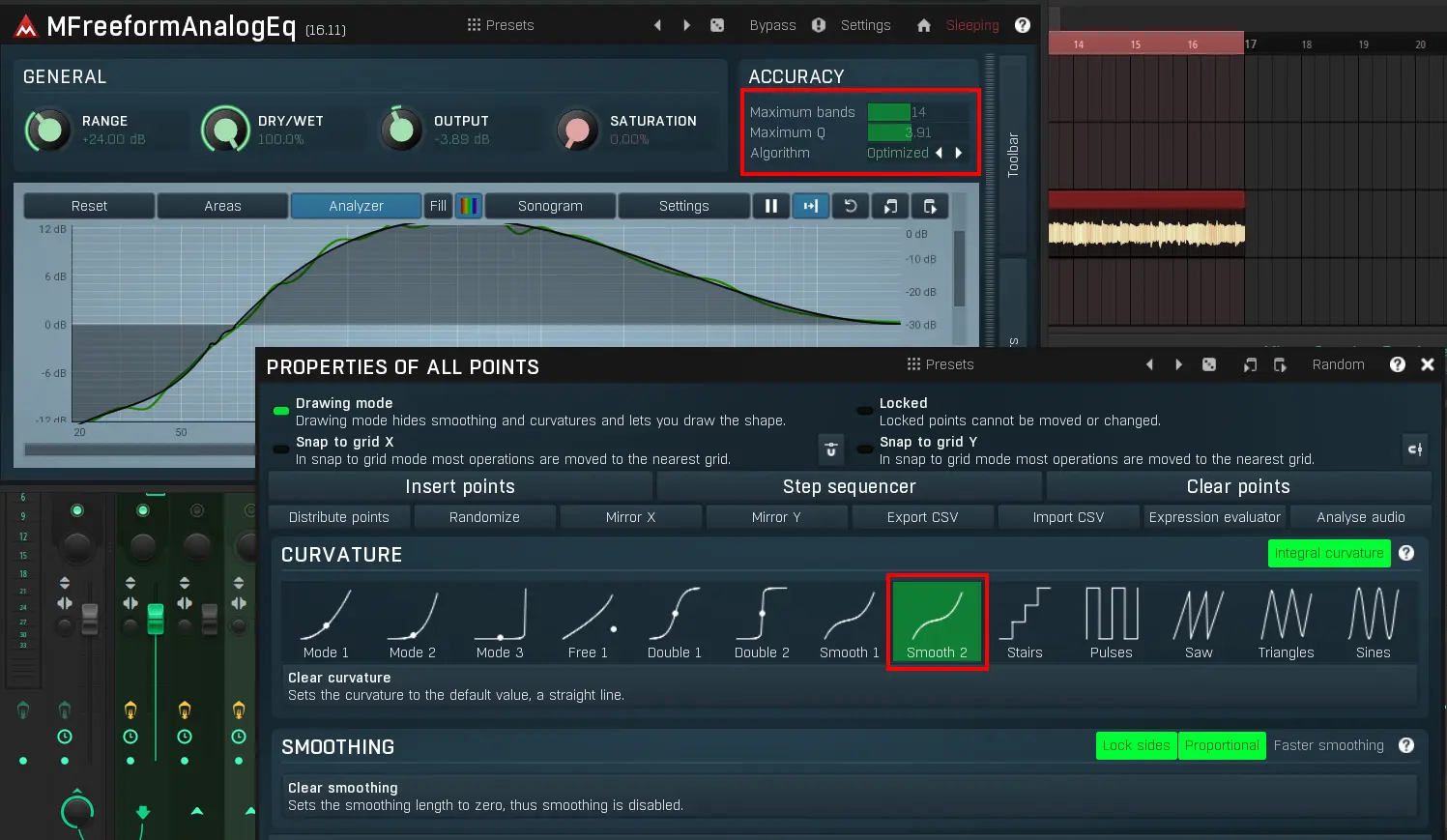The width and height of the screenshot is (1447, 840).
Task: Toggle the Locked points option
Action: coord(865,411)
